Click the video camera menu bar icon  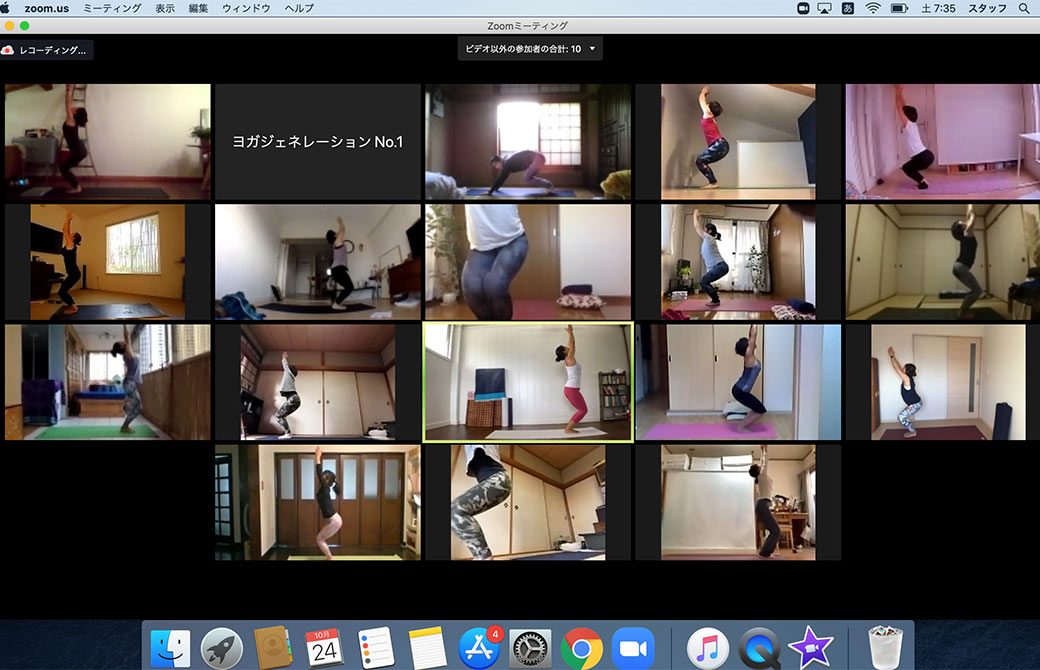802,8
